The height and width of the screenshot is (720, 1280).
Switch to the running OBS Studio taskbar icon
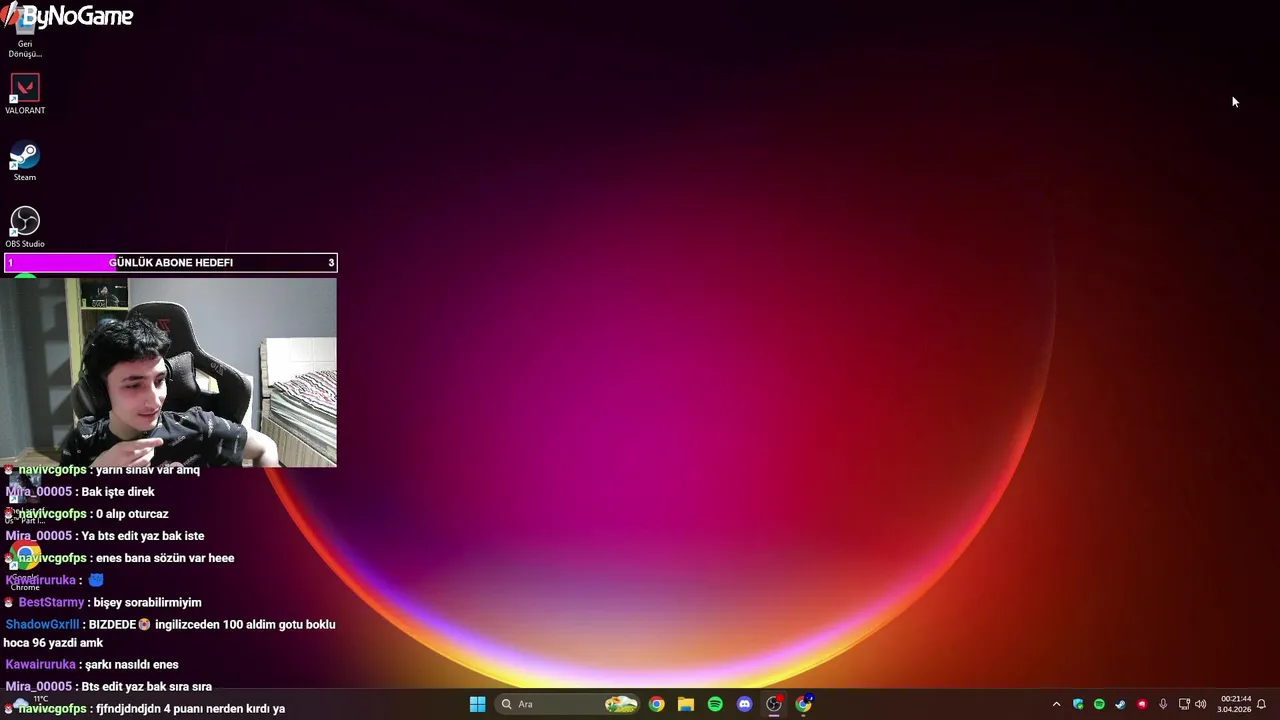[x=774, y=704]
